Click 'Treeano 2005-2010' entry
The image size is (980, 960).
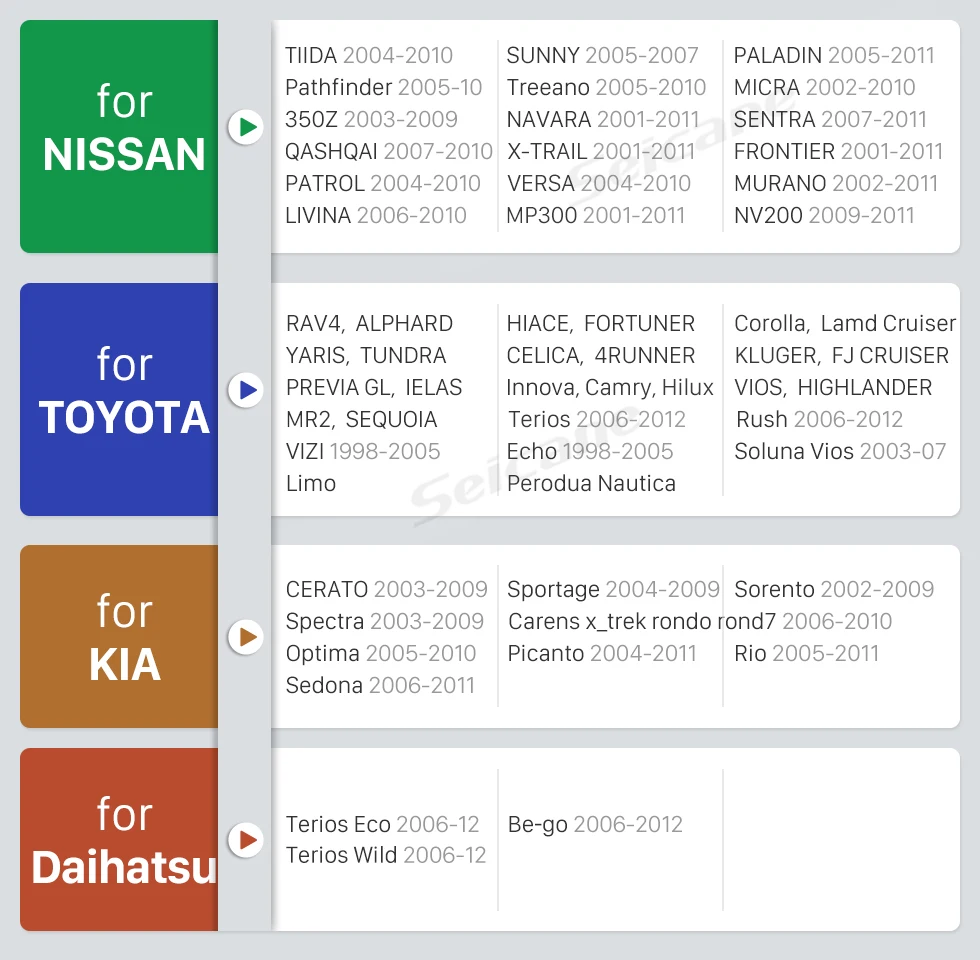tap(606, 87)
